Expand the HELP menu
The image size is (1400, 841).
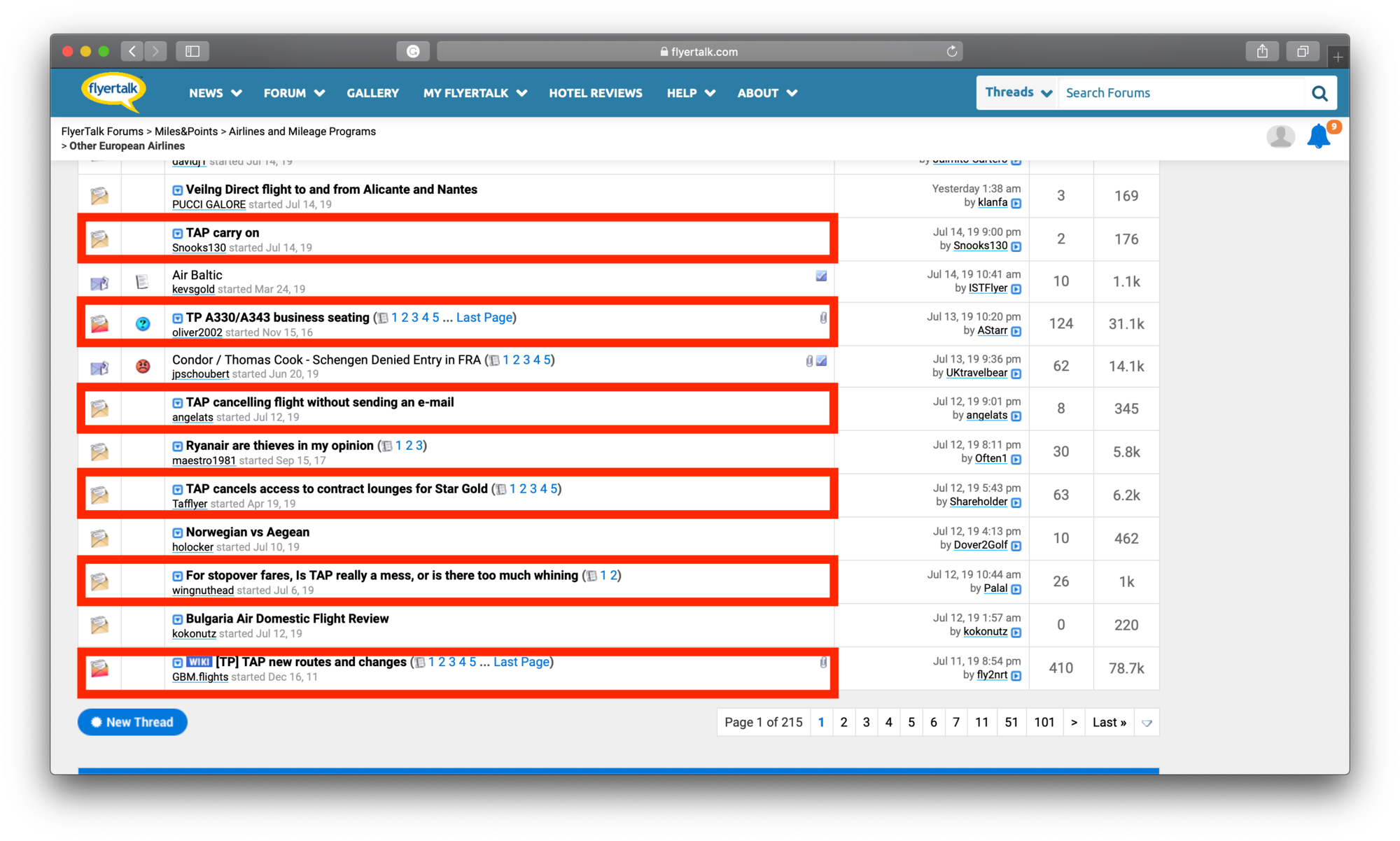click(691, 93)
